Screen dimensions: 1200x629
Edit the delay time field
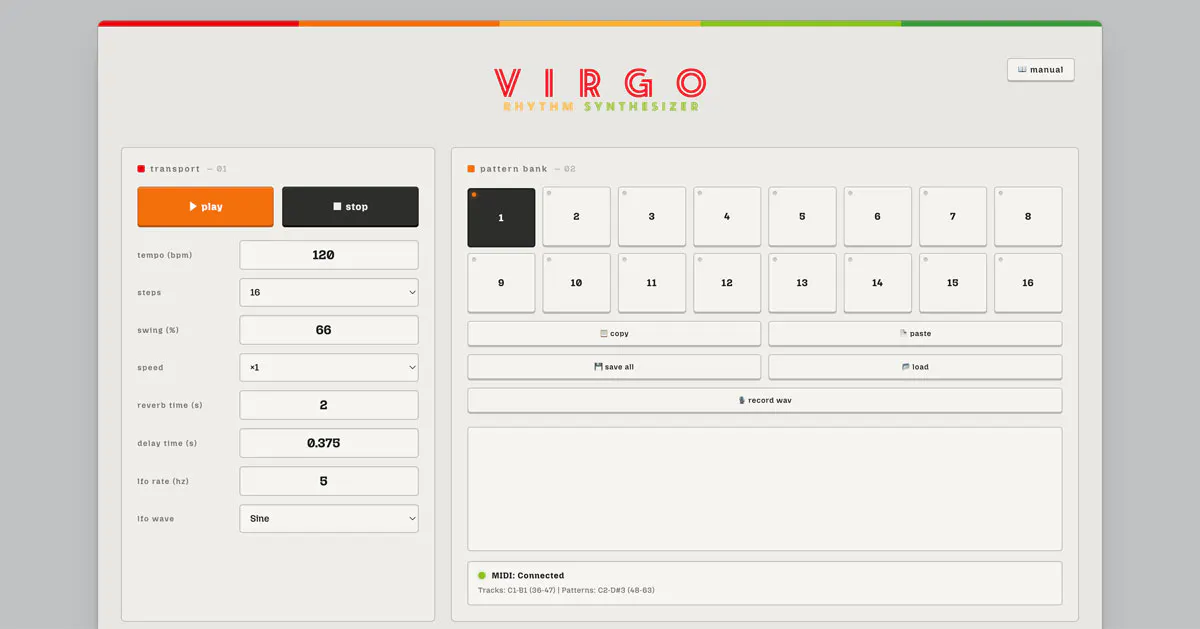(329, 443)
